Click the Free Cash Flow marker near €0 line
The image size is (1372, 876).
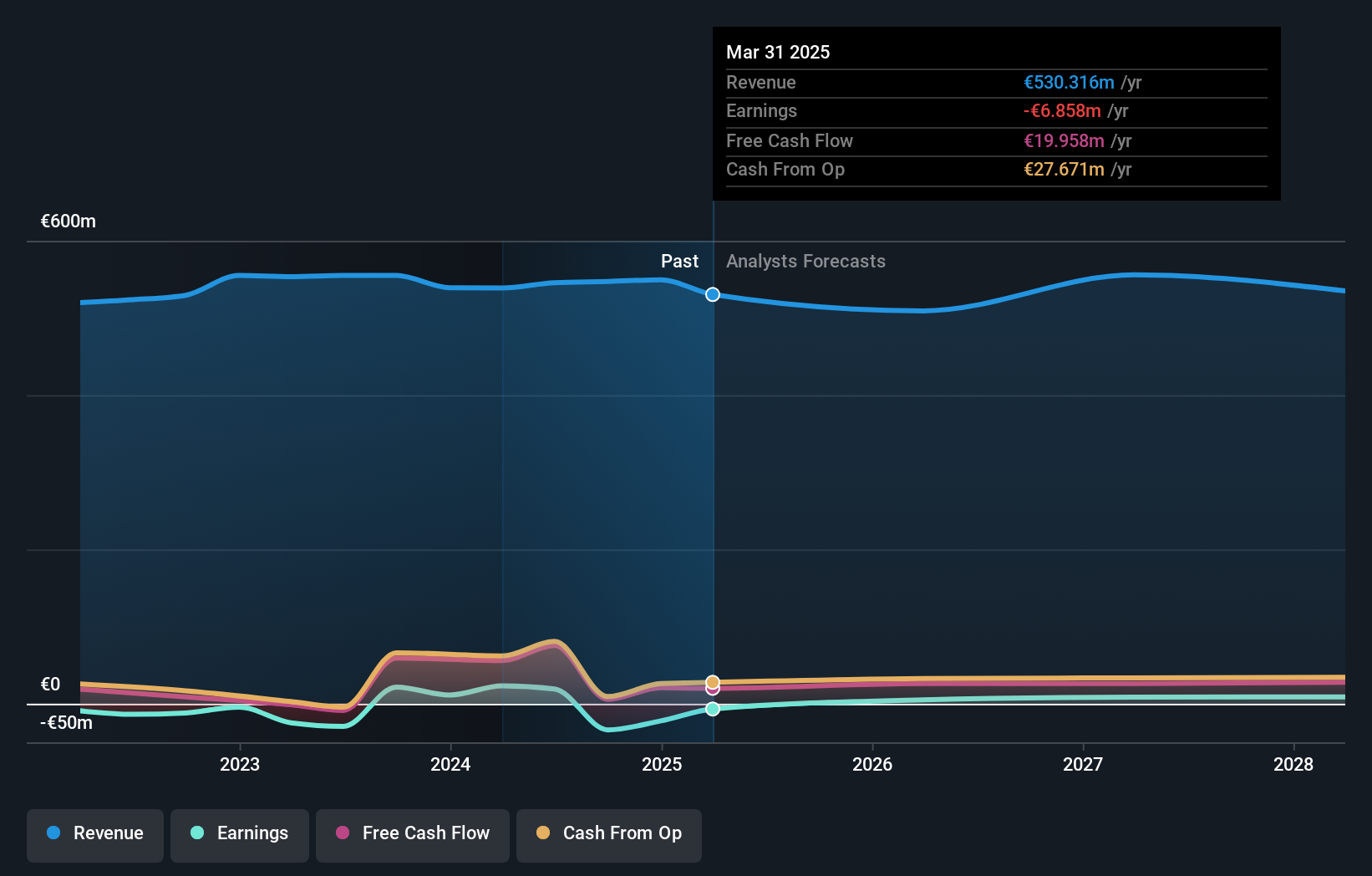pyautogui.click(x=713, y=688)
